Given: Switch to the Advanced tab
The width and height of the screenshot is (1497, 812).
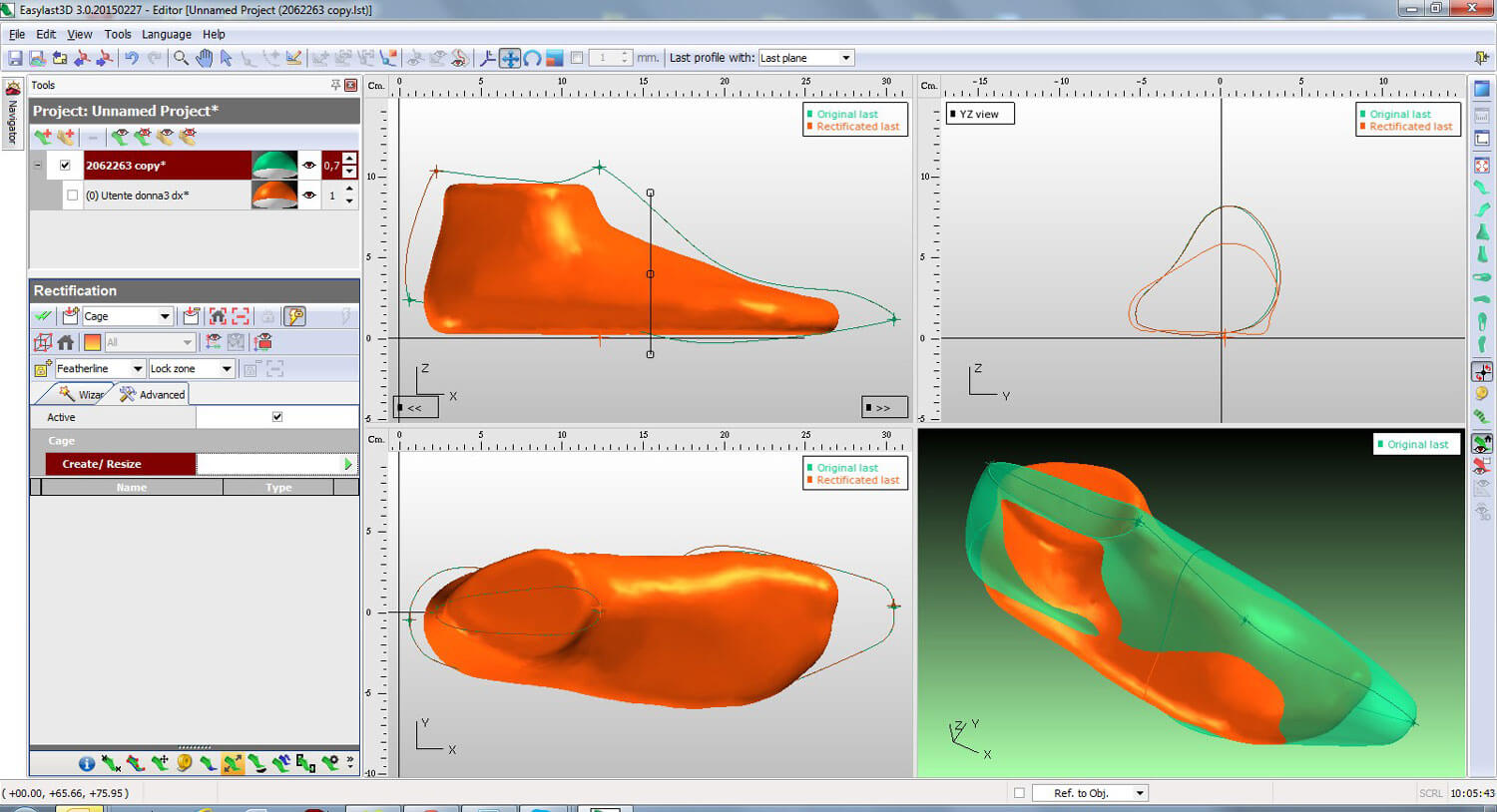Looking at the screenshot, I should click(x=153, y=395).
